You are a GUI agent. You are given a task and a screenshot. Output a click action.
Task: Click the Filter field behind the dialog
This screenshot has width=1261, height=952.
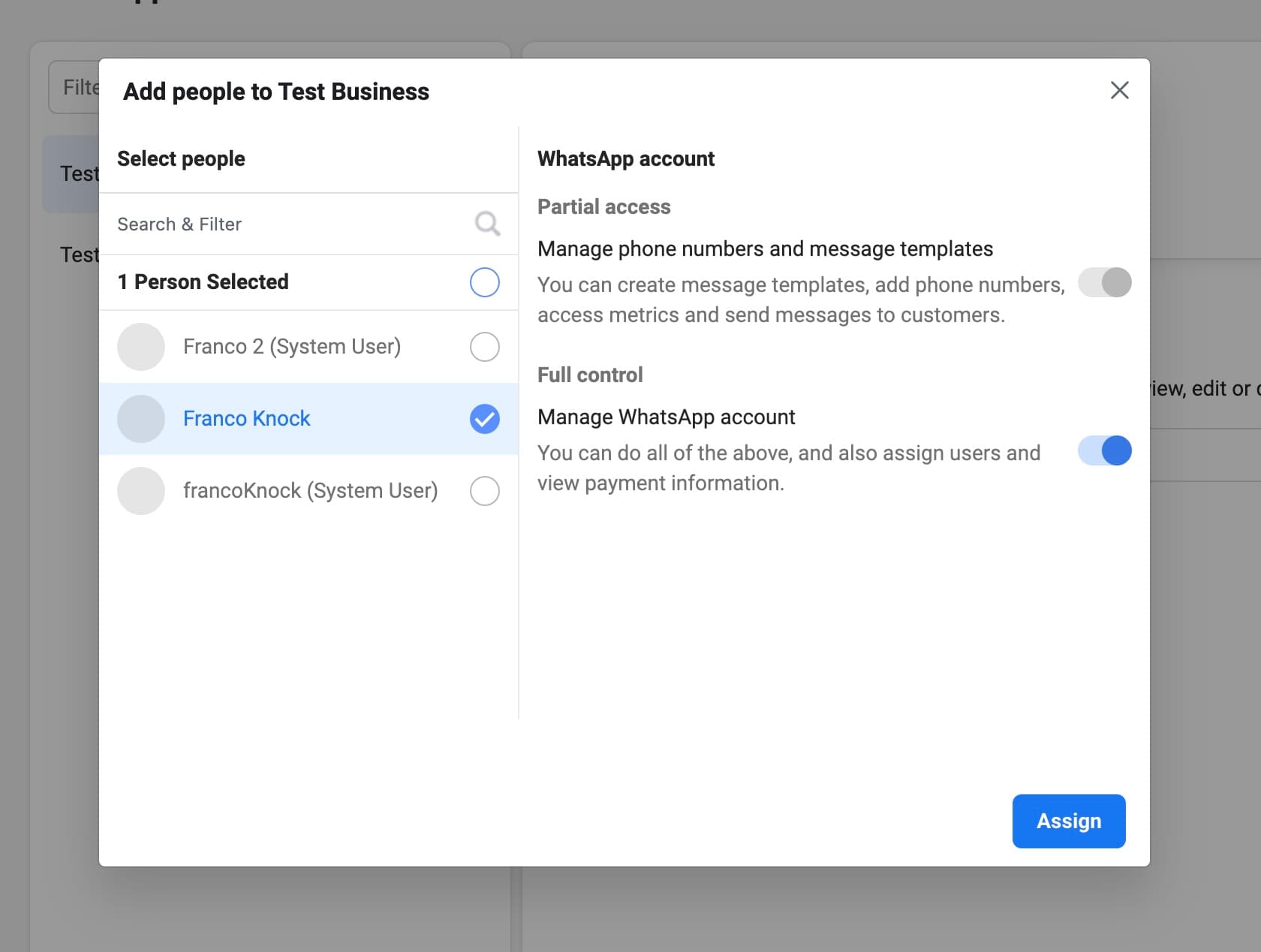click(81, 87)
